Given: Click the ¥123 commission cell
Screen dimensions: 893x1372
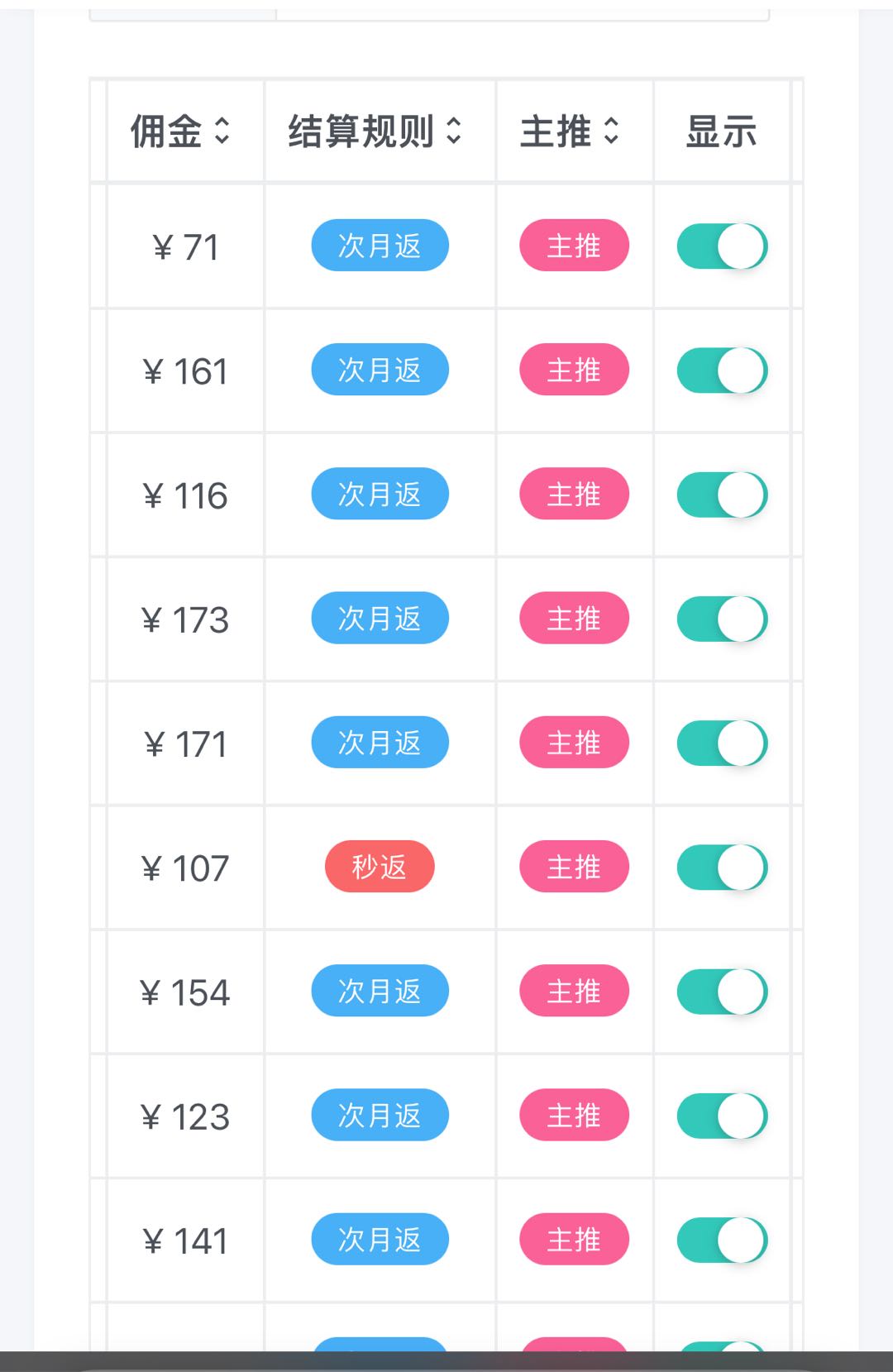Looking at the screenshot, I should 185,1117.
